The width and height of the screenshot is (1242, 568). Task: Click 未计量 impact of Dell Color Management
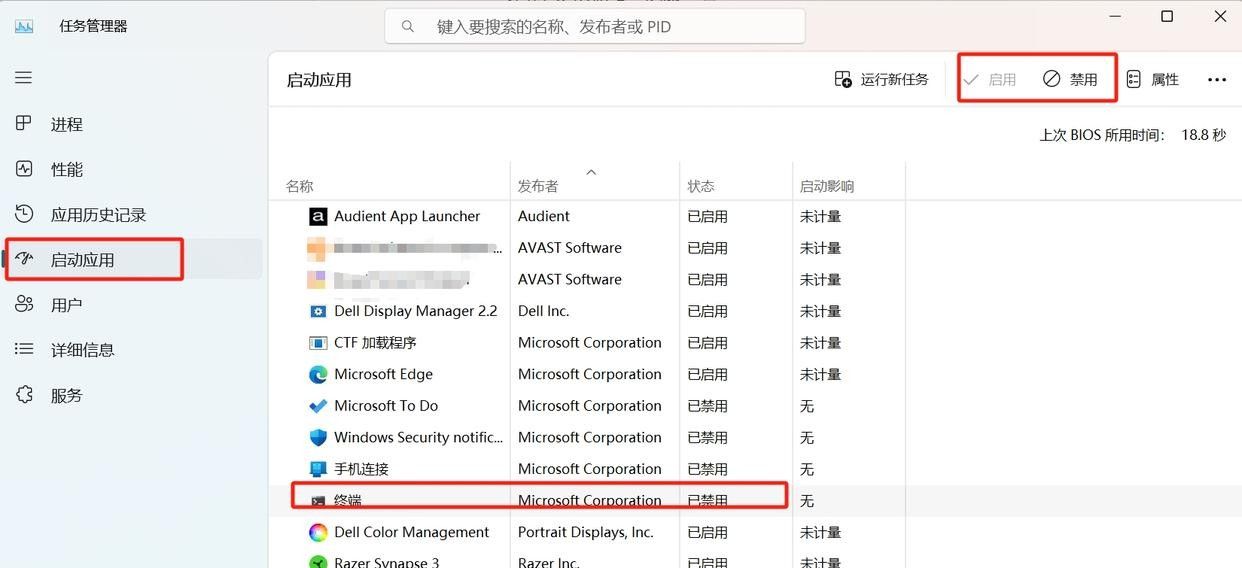coord(820,532)
